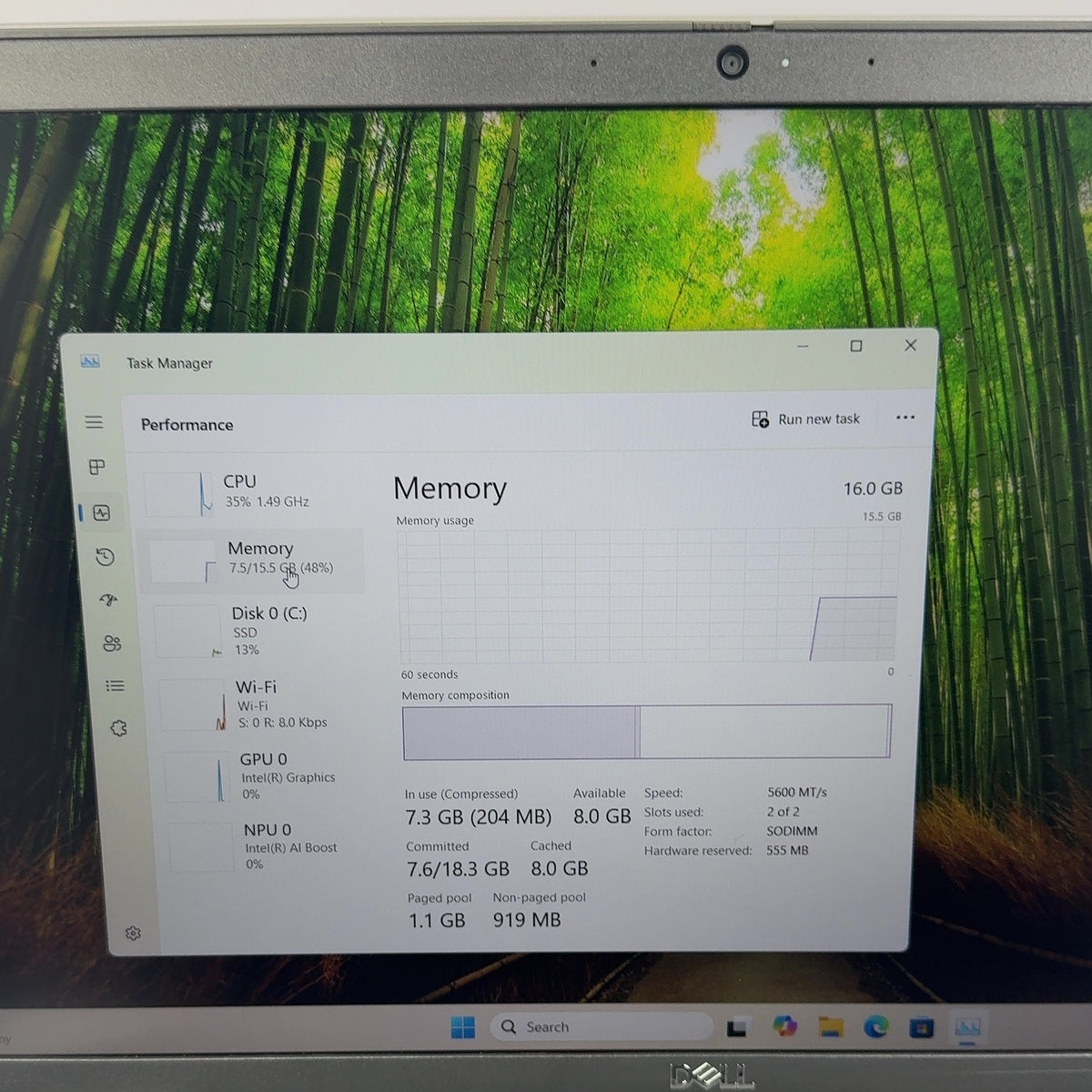1092x1092 pixels.
Task: Click the Committed value 7.6/18.3 GB
Action: click(458, 869)
